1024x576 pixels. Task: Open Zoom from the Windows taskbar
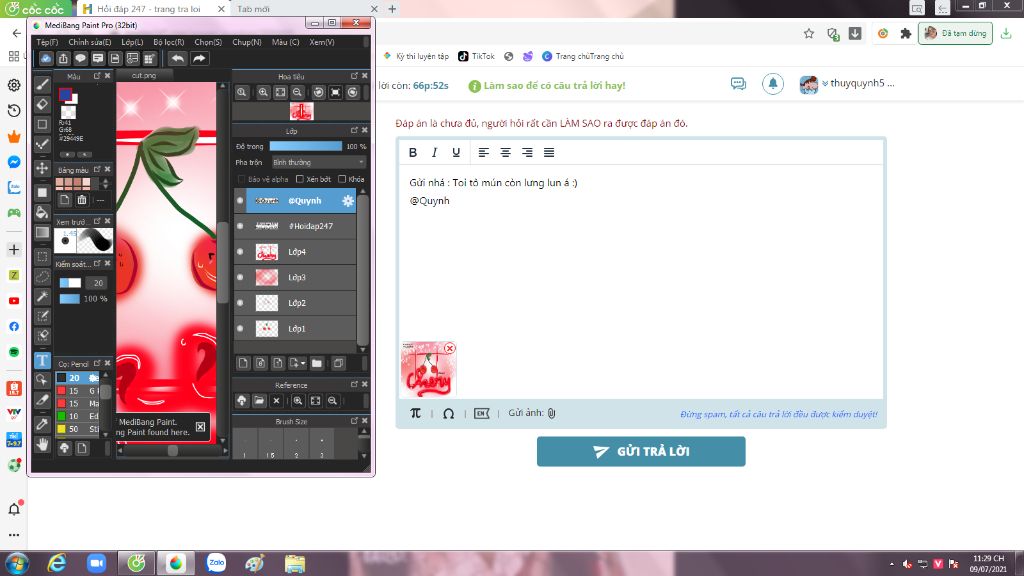(97, 562)
